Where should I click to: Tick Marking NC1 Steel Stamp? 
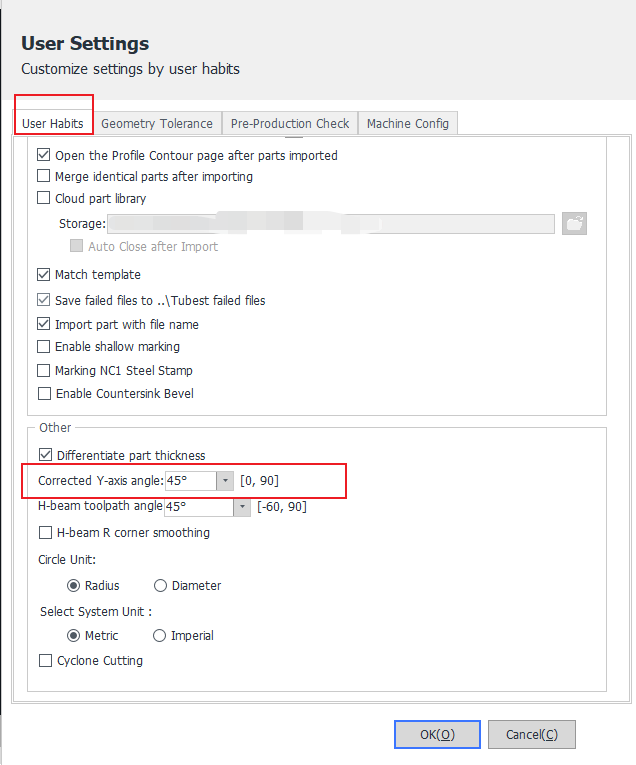(x=44, y=371)
